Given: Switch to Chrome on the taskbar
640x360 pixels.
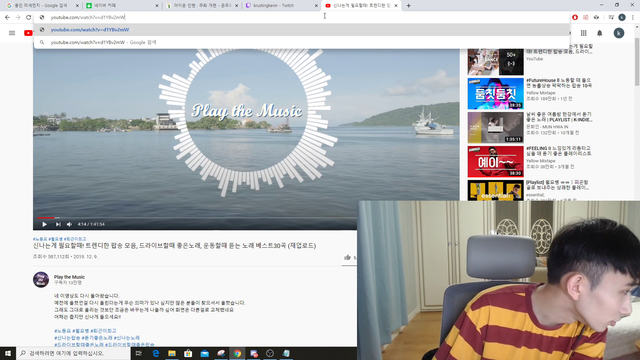Looking at the screenshot, I should point(237,353).
